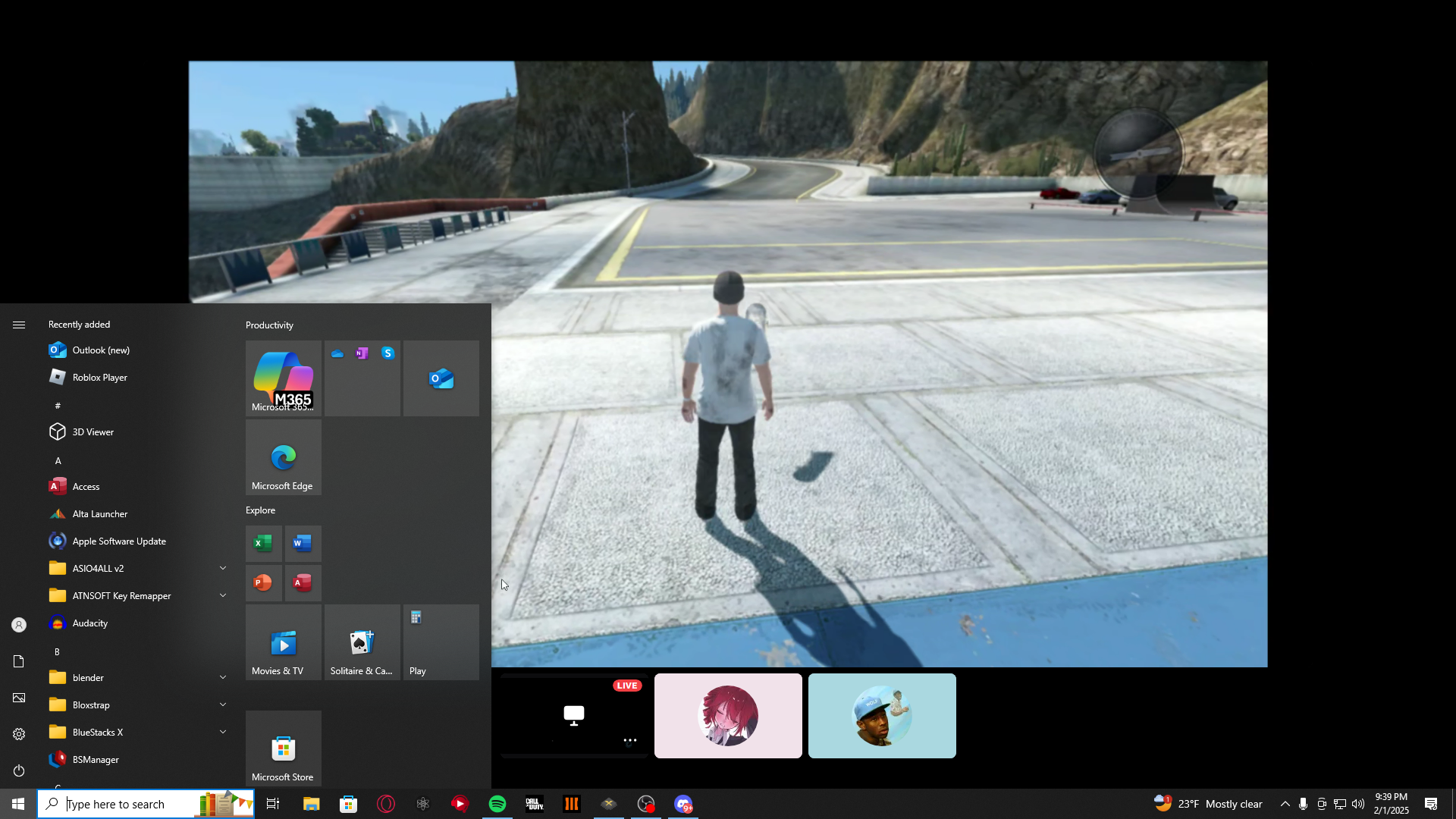Open the PowerPoint tile

pos(263,582)
